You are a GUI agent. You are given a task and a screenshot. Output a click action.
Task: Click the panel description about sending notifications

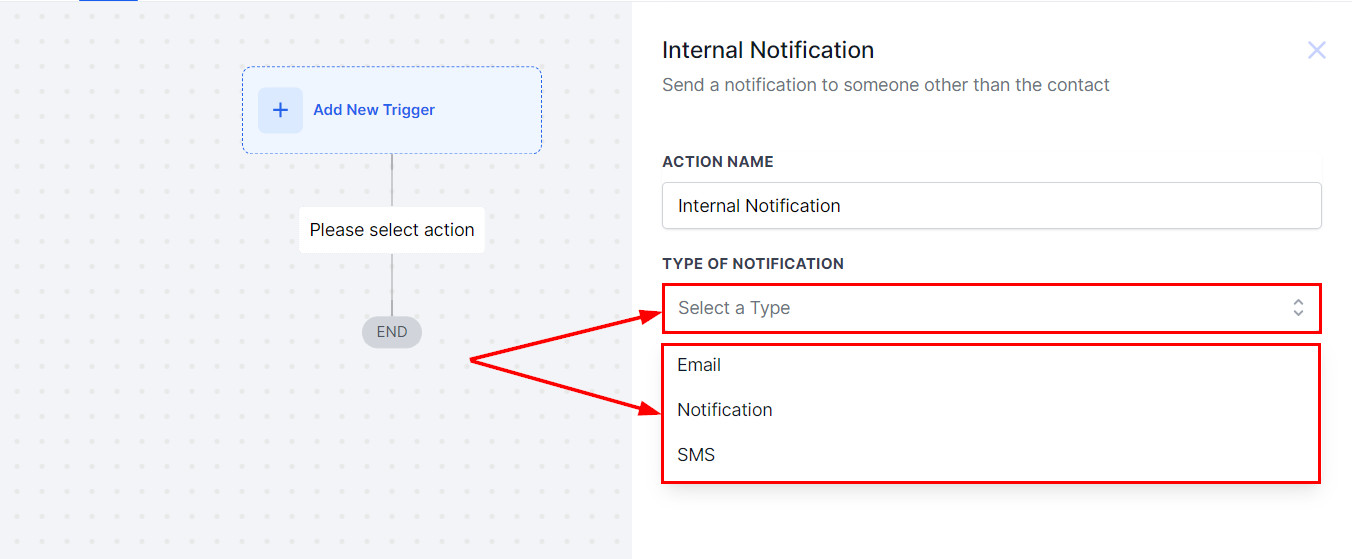pos(885,85)
